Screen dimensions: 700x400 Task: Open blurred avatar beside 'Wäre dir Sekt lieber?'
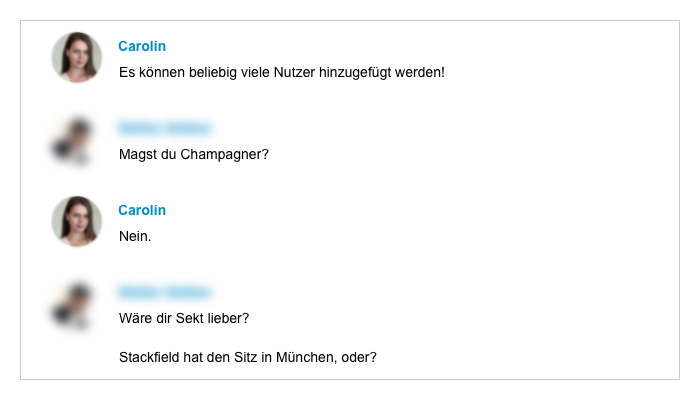(x=74, y=304)
